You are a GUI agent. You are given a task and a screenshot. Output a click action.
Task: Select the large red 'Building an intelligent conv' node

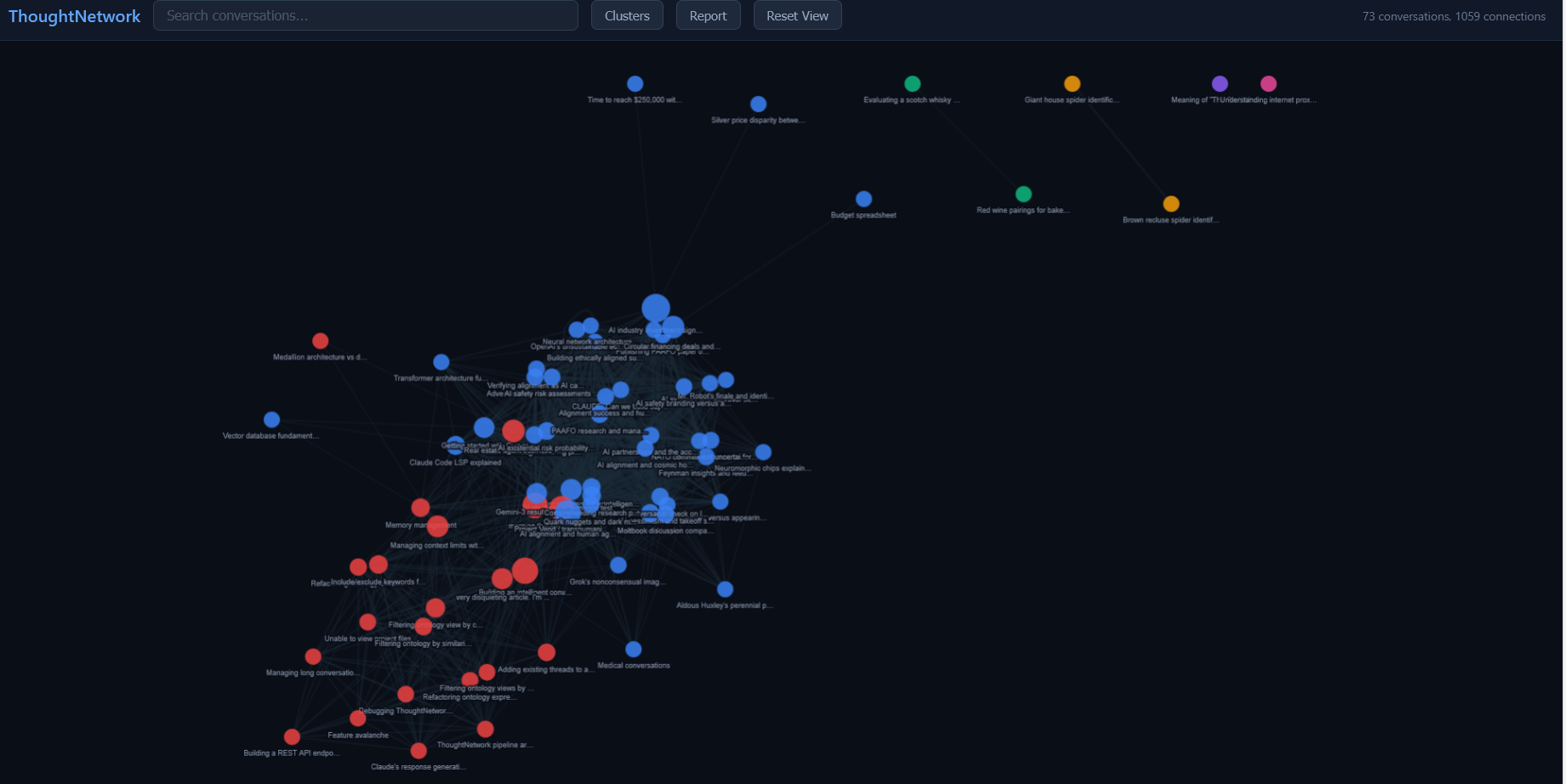point(525,571)
